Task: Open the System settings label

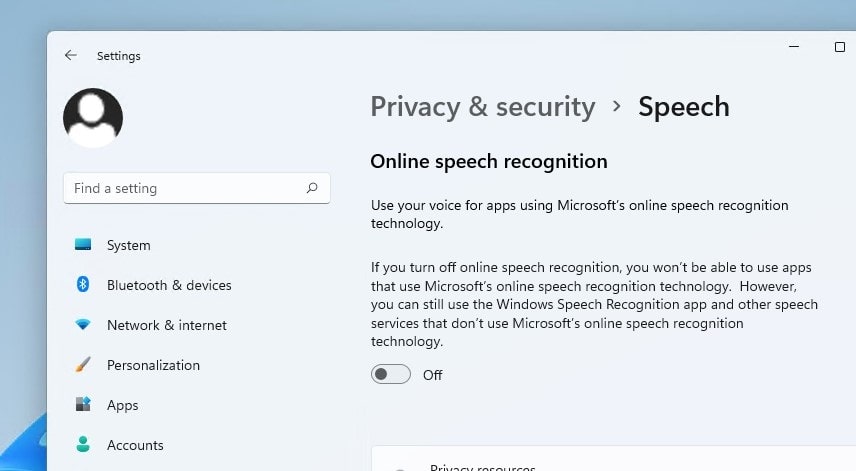Action: 128,245
